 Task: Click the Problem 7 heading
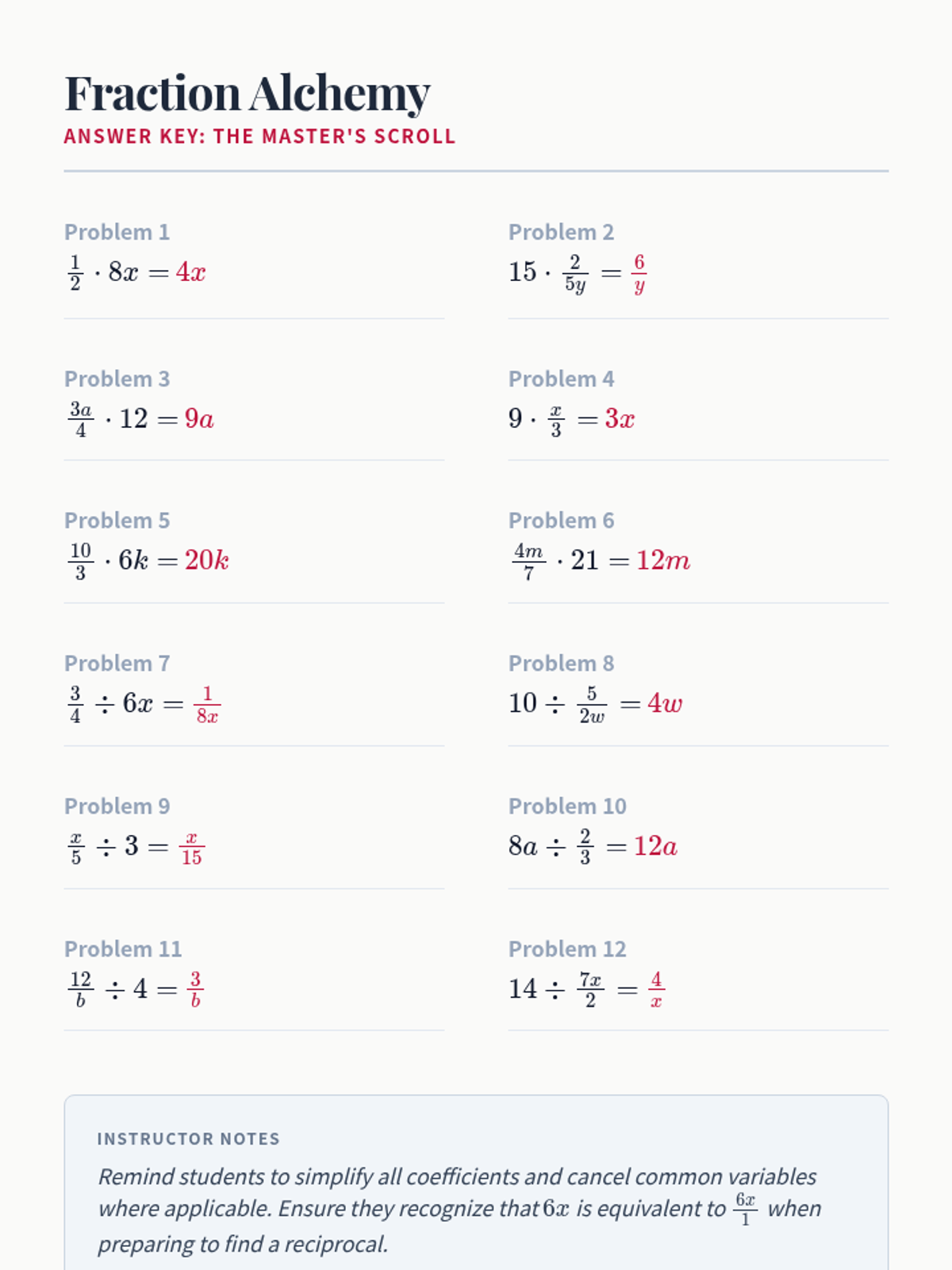[x=117, y=663]
